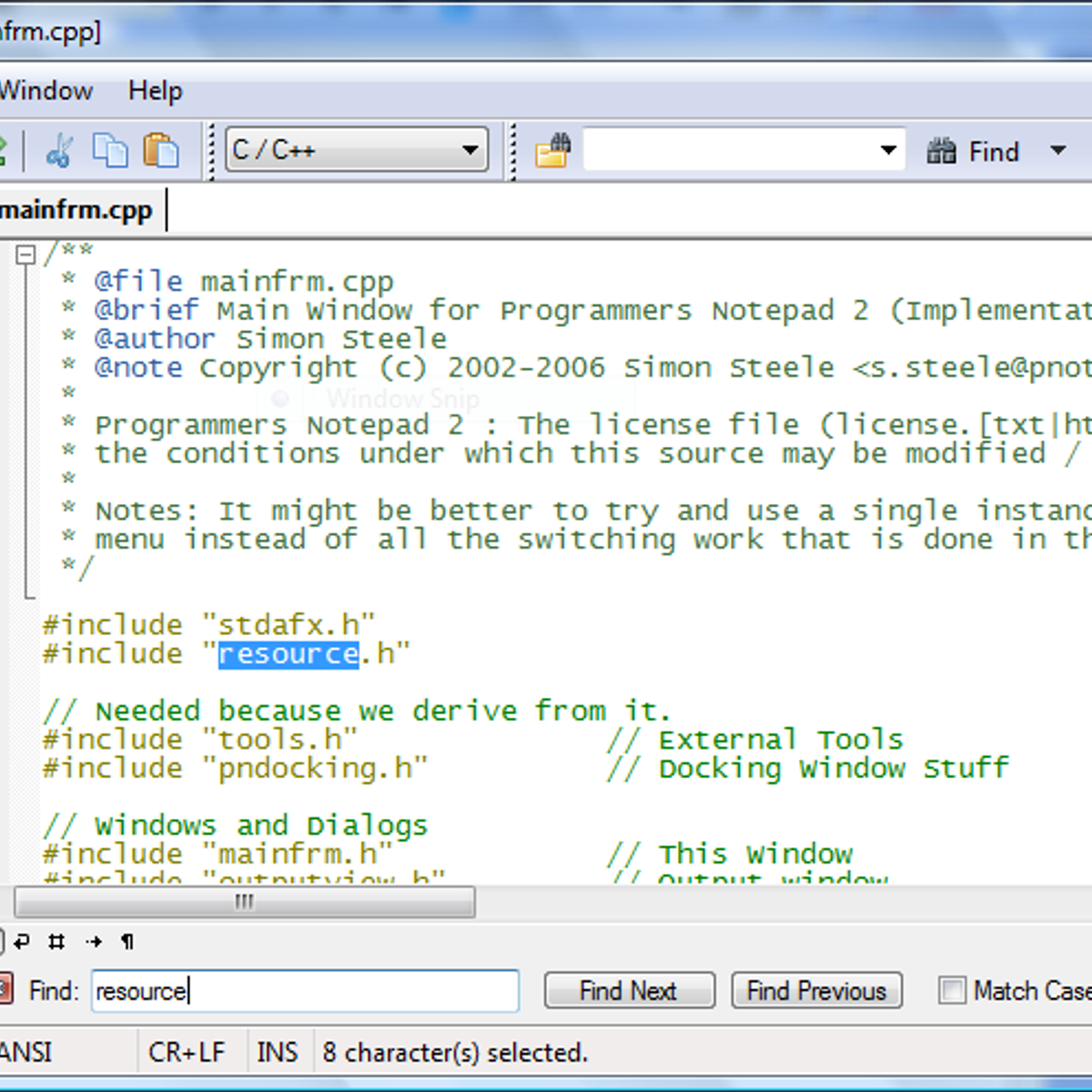The height and width of the screenshot is (1092, 1092).
Task: Click the '@file mainfrm.cpp' comment line
Action: coord(244,281)
